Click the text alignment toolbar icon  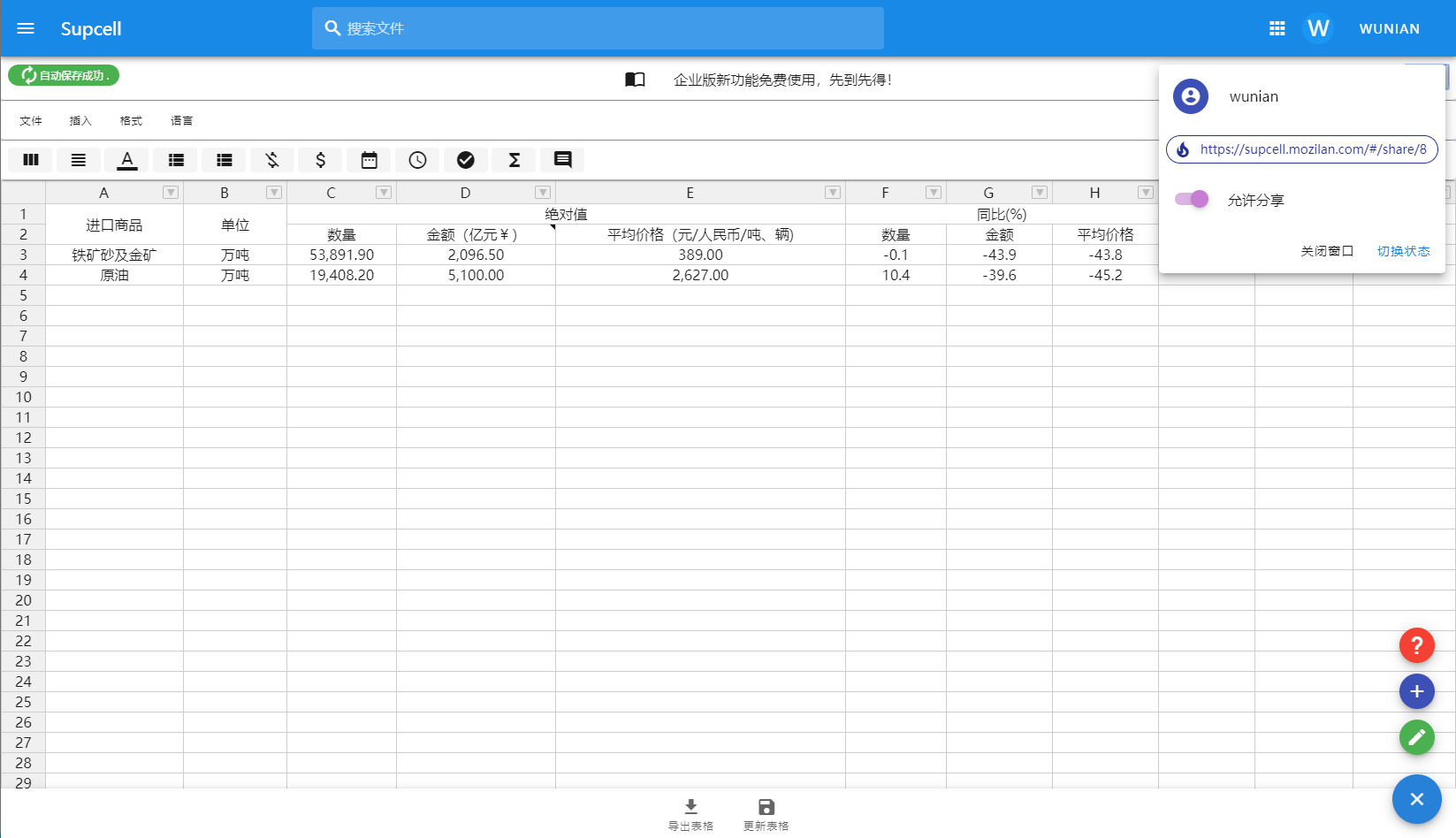[x=79, y=160]
